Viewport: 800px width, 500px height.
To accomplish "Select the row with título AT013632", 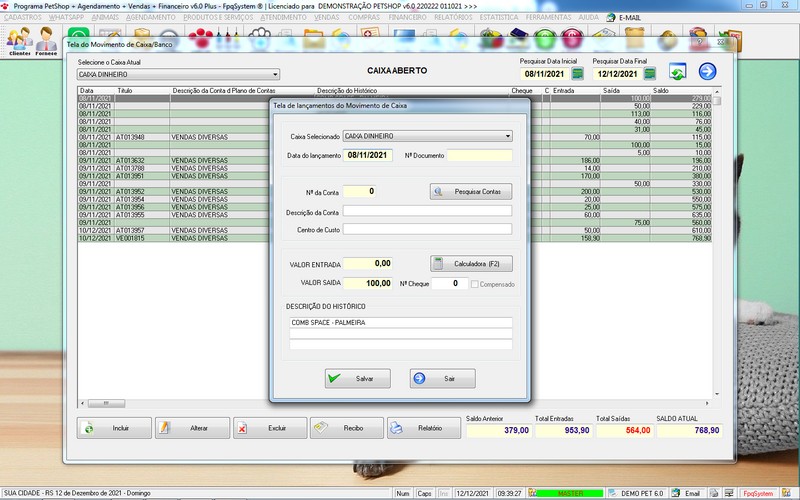I will click(395, 161).
